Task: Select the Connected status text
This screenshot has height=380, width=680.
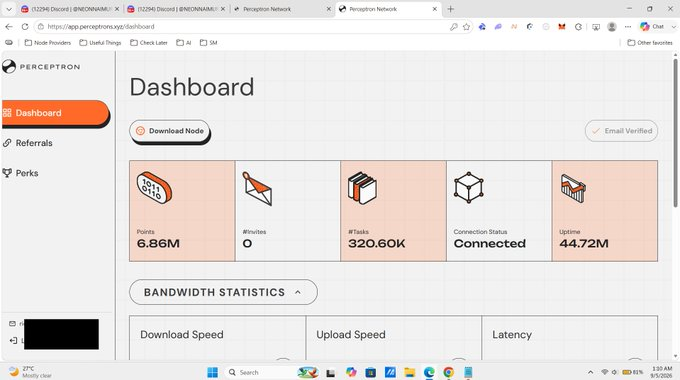Action: point(490,244)
